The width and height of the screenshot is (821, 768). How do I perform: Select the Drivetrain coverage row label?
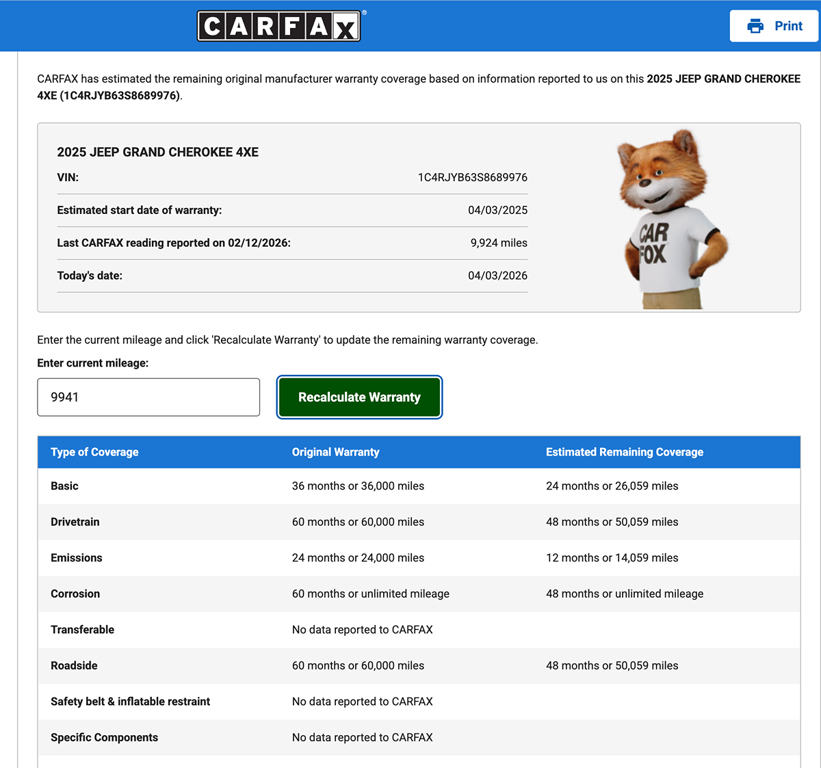(x=75, y=522)
